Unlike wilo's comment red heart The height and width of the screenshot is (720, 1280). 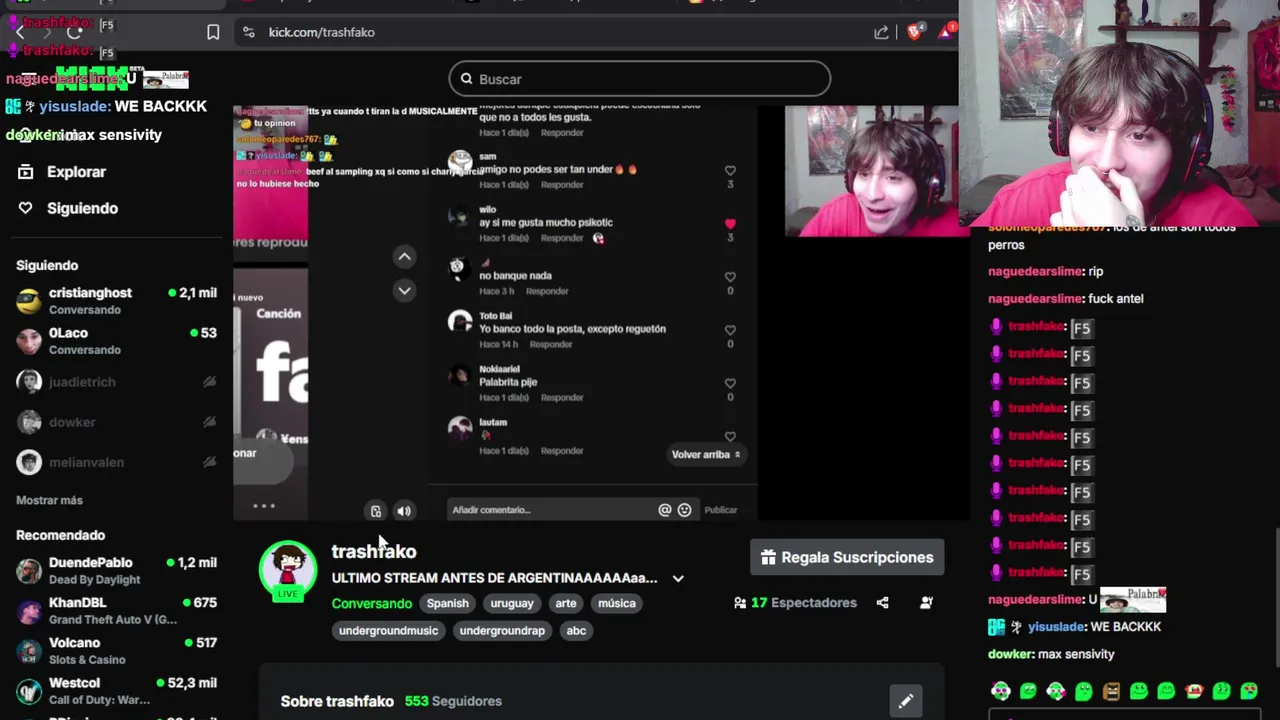730,224
